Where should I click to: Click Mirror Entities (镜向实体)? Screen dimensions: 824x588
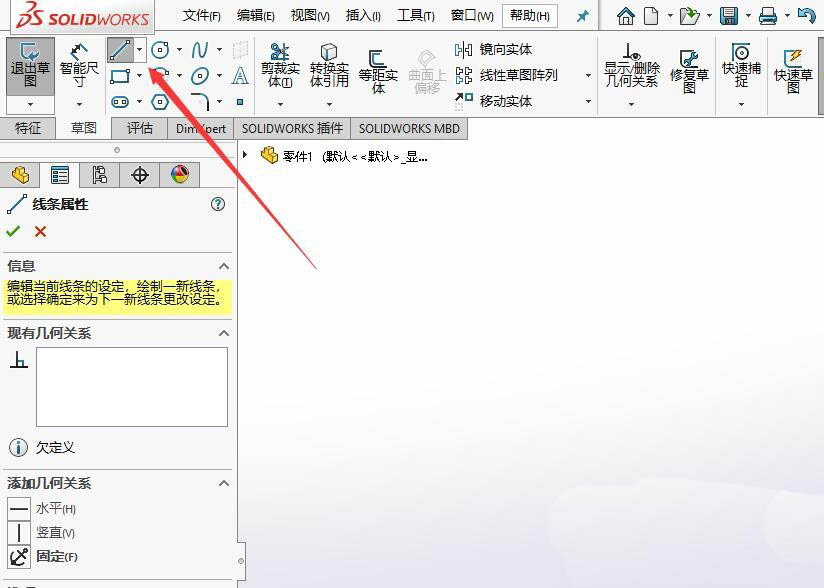coord(493,50)
